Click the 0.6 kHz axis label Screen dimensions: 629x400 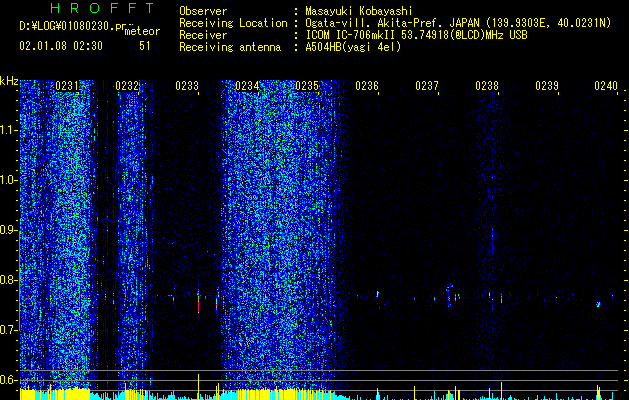[8, 380]
